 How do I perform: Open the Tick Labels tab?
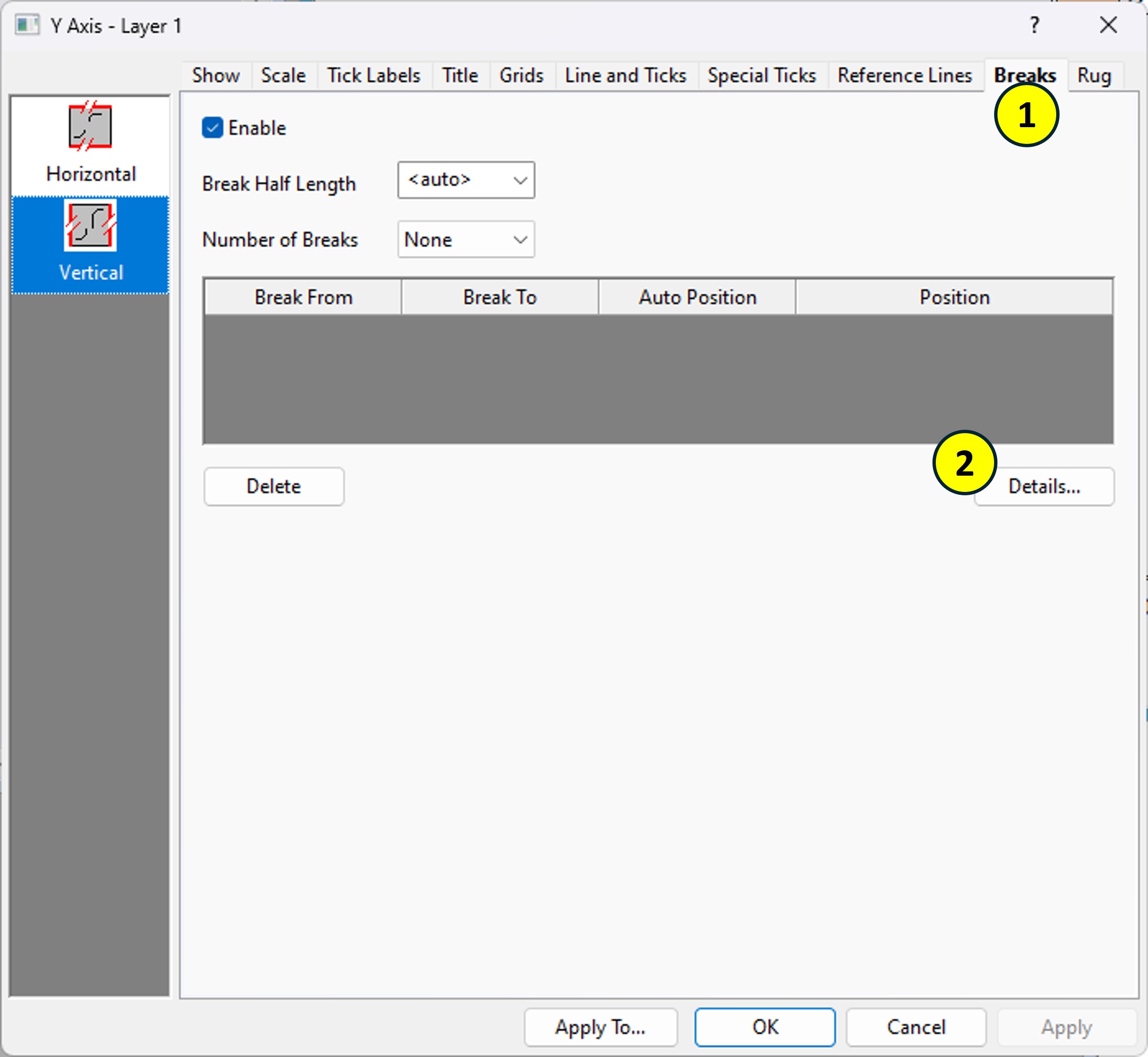tap(373, 76)
